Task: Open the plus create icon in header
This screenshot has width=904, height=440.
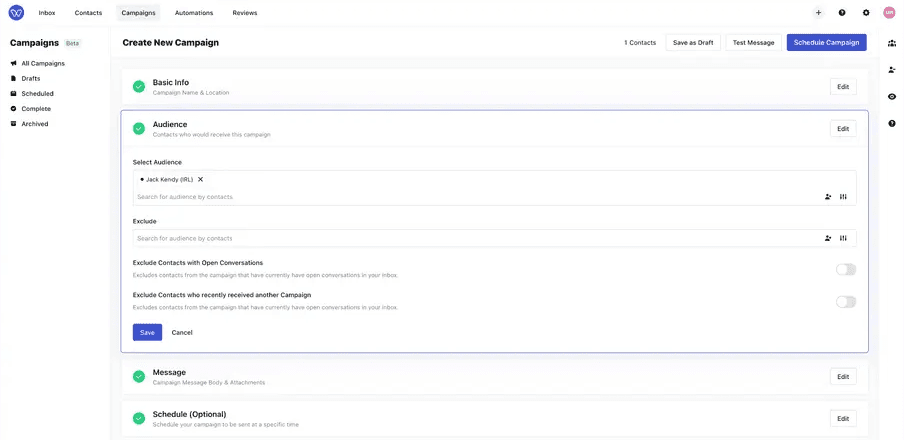Action: click(818, 13)
